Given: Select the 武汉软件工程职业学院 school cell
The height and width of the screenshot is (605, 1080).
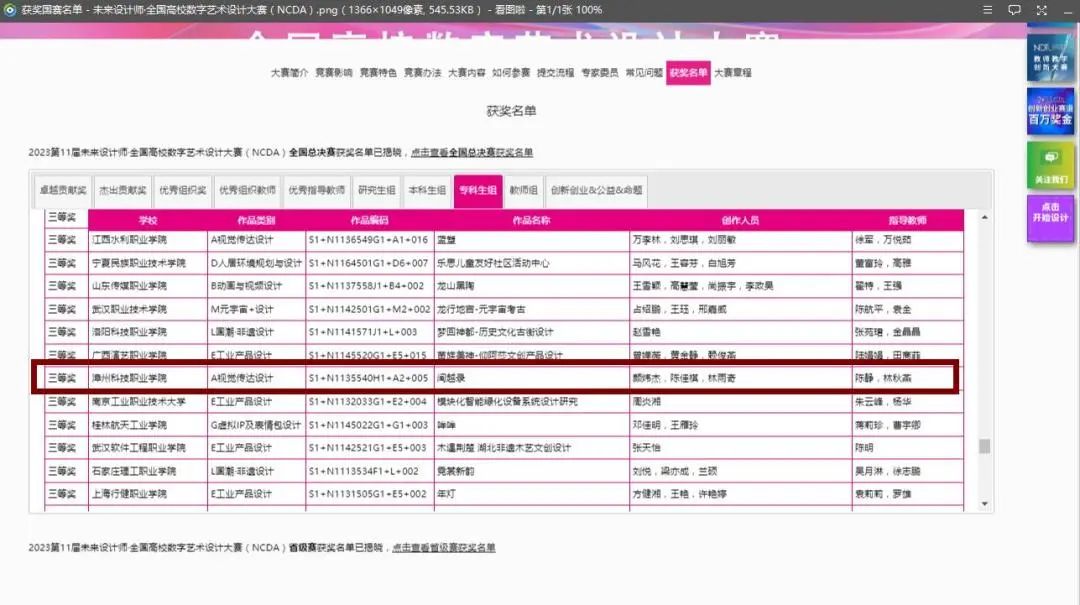Looking at the screenshot, I should (x=148, y=448).
